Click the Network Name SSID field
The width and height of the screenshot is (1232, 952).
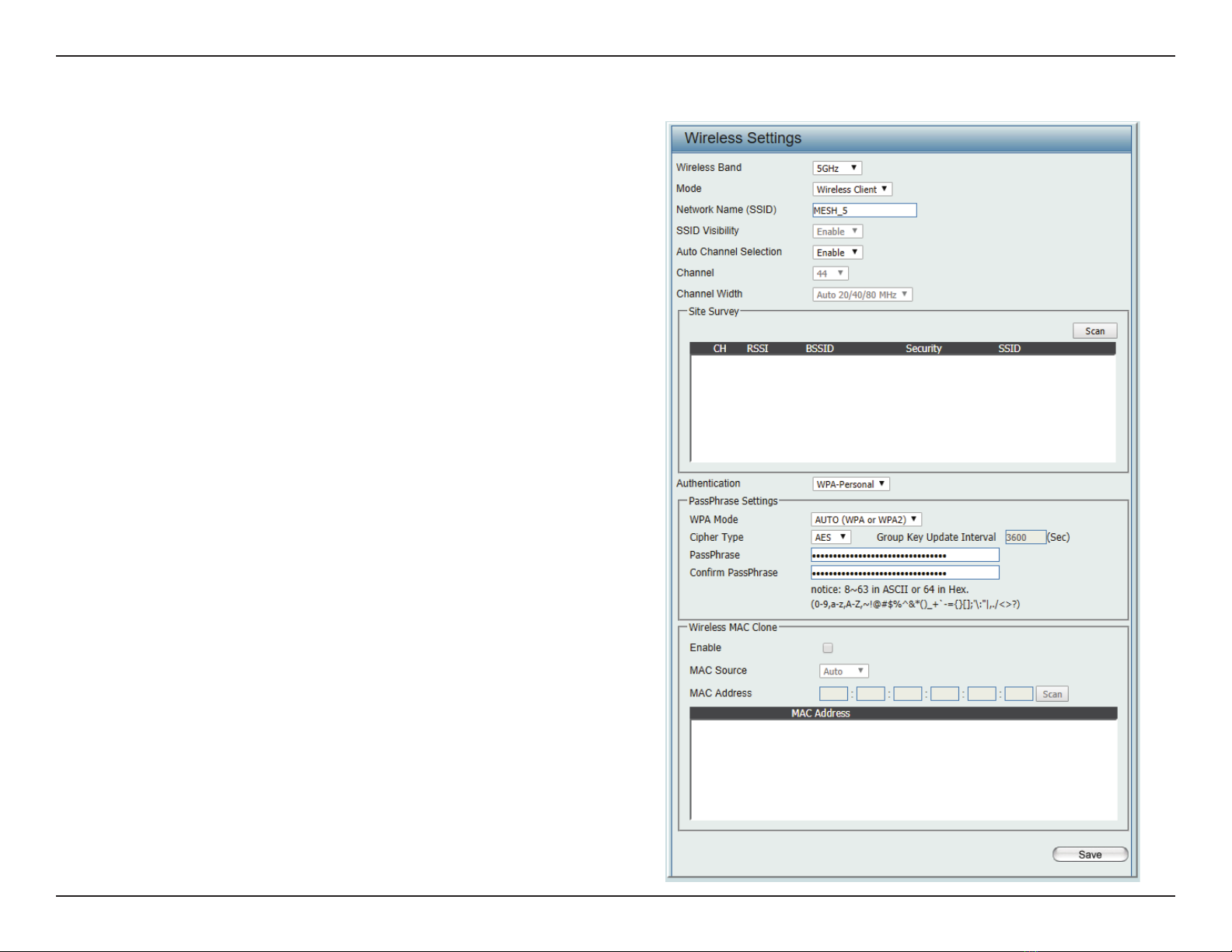(x=864, y=210)
